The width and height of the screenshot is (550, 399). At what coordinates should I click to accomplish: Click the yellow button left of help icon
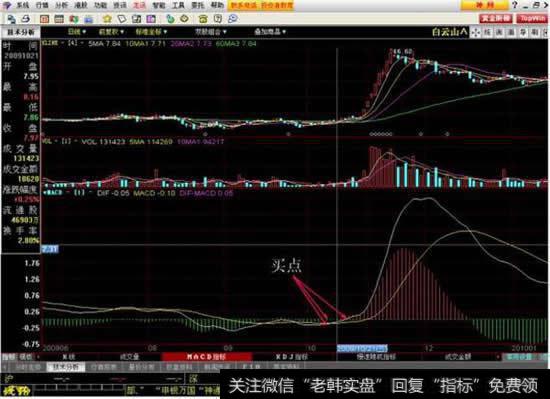pos(485,5)
